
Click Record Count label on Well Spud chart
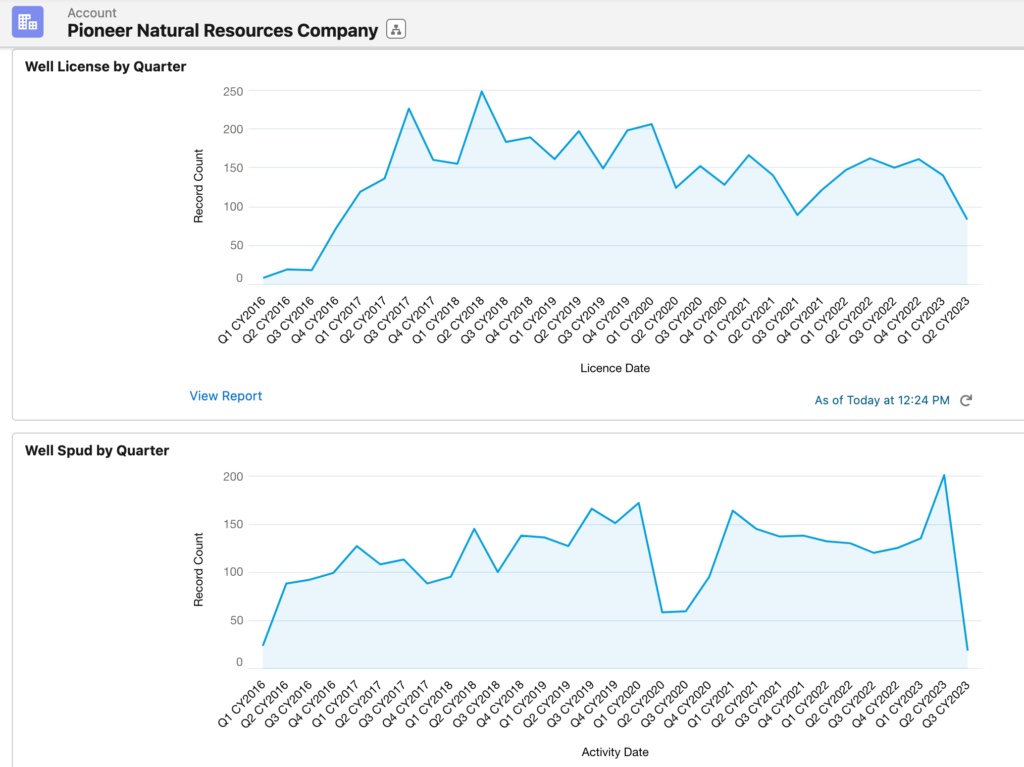point(199,570)
